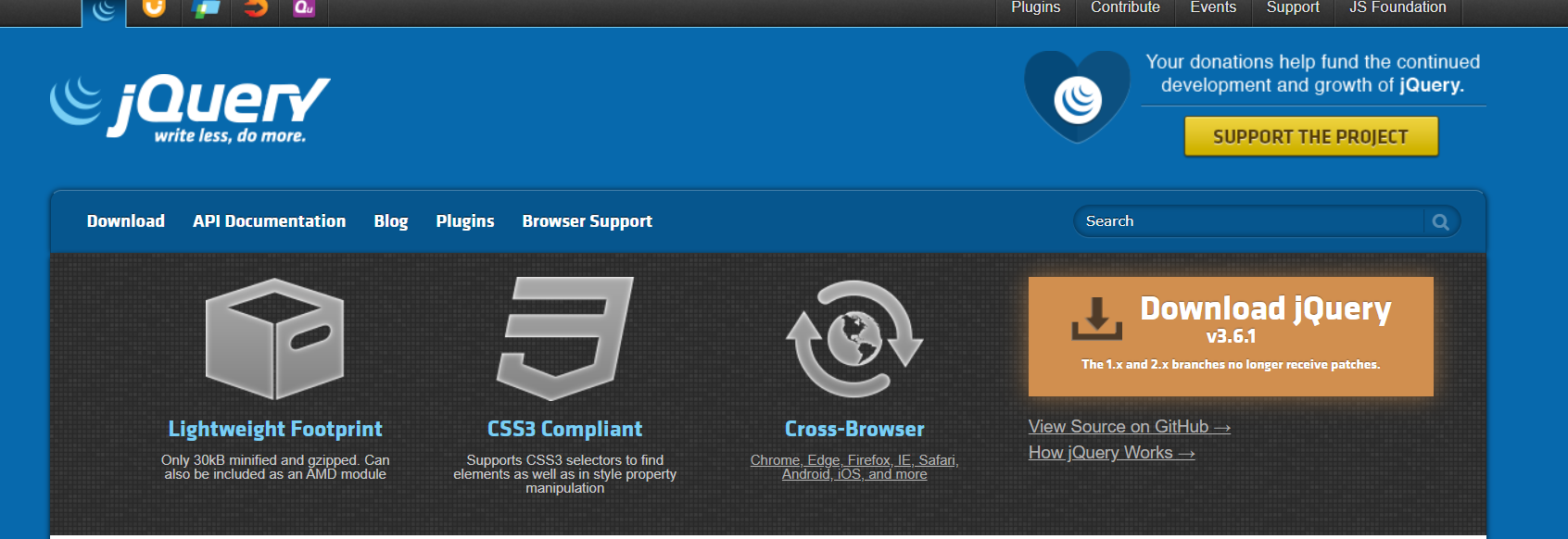Open the Chrome, Edge, Firefox browsers link
The image size is (1568, 539).
point(854,467)
